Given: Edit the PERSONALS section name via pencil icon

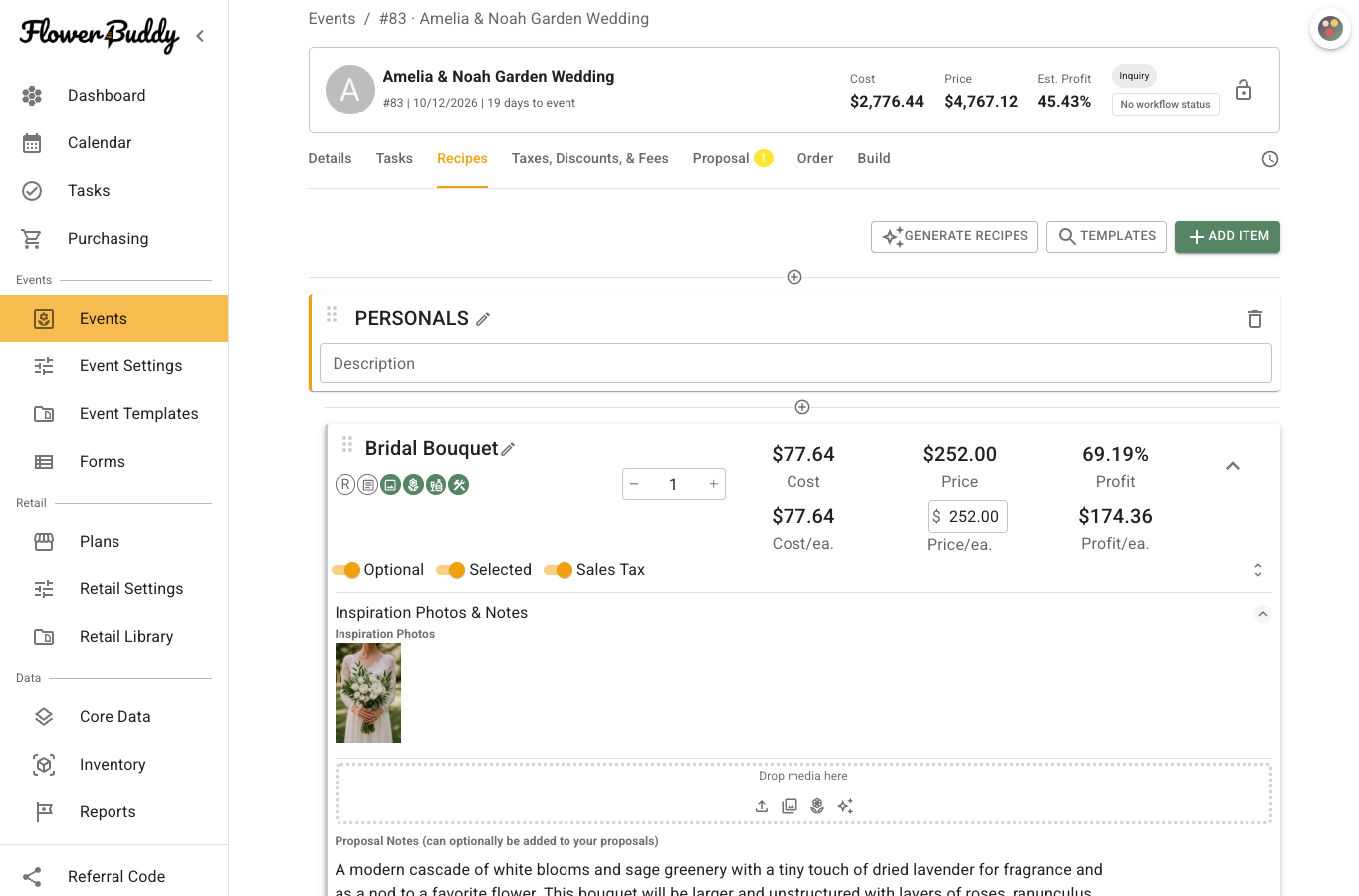Looking at the screenshot, I should [x=483, y=319].
